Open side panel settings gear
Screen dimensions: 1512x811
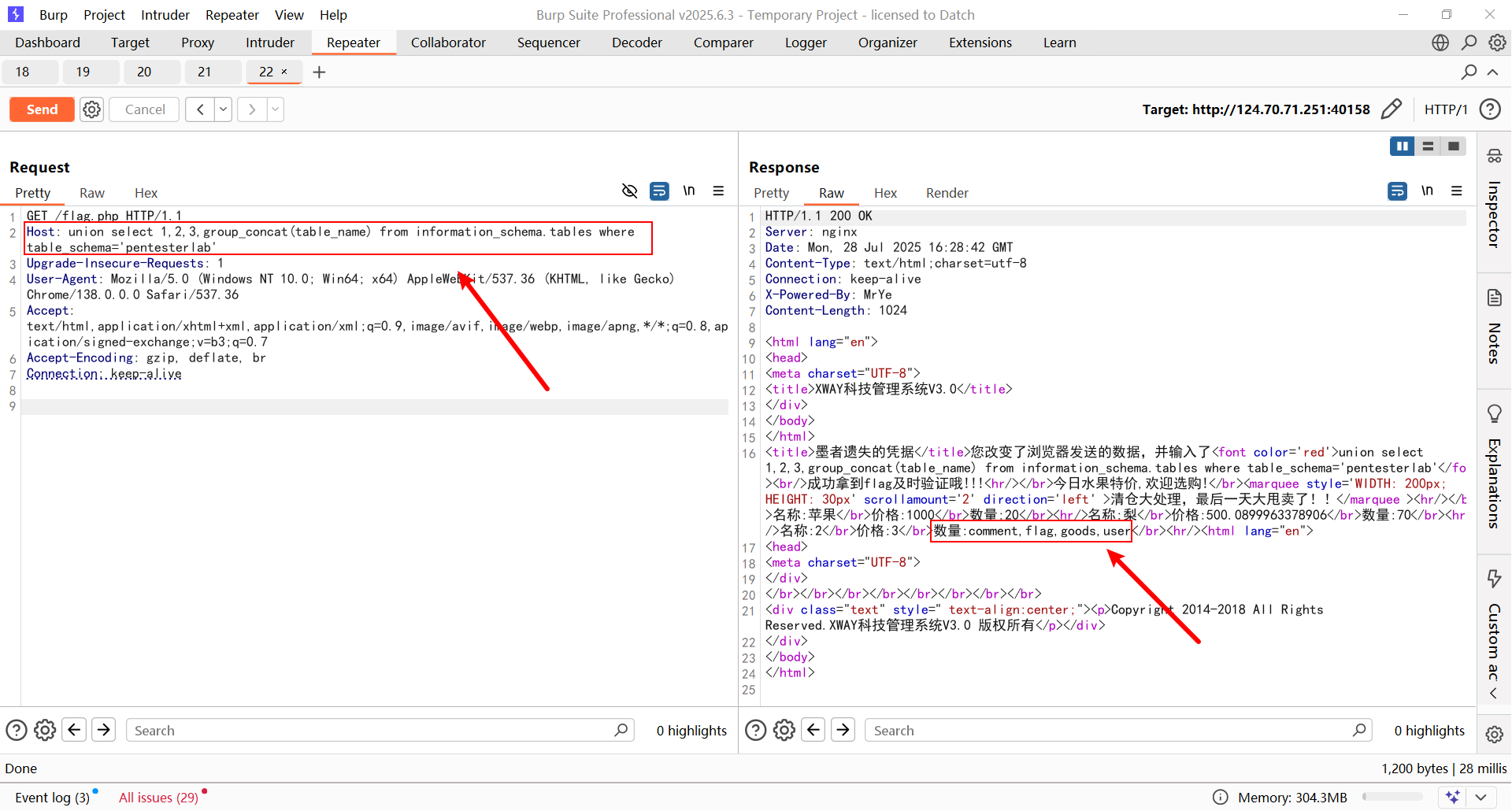pos(1494,734)
